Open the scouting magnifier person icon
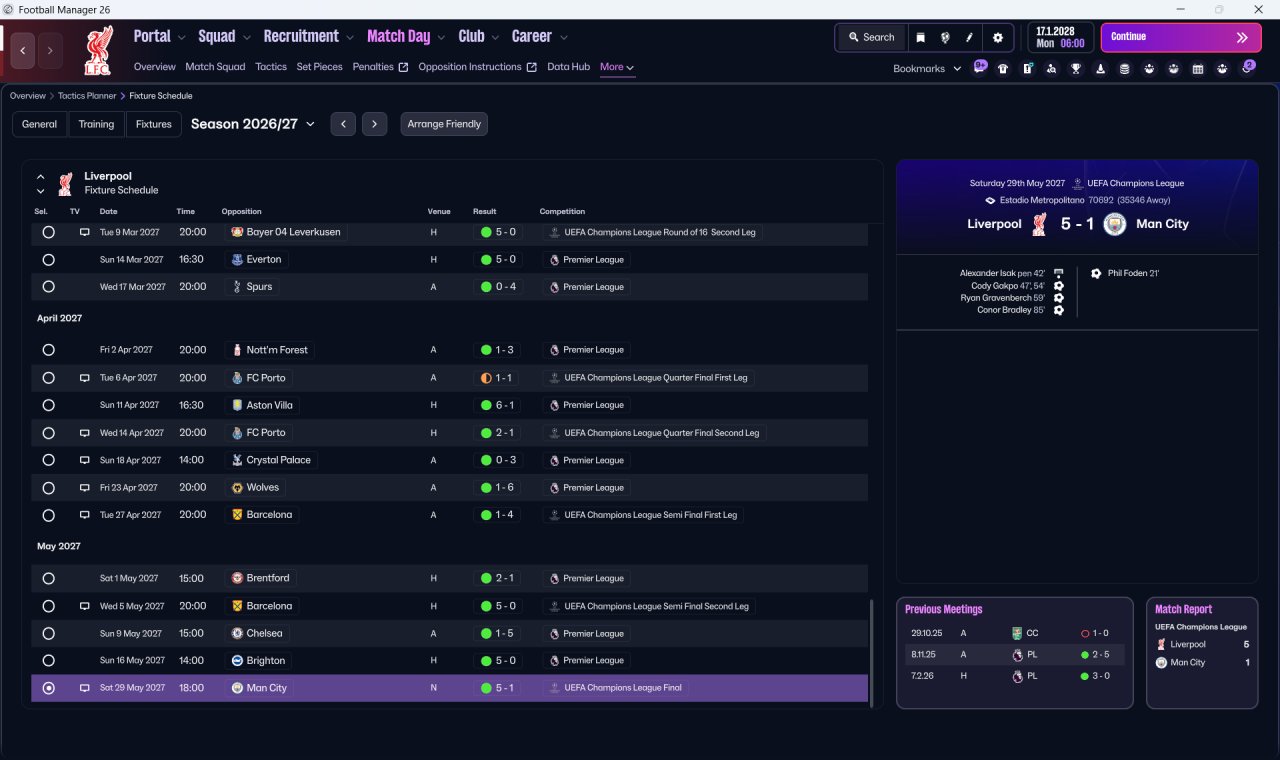The height and width of the screenshot is (760, 1280). (1052, 69)
